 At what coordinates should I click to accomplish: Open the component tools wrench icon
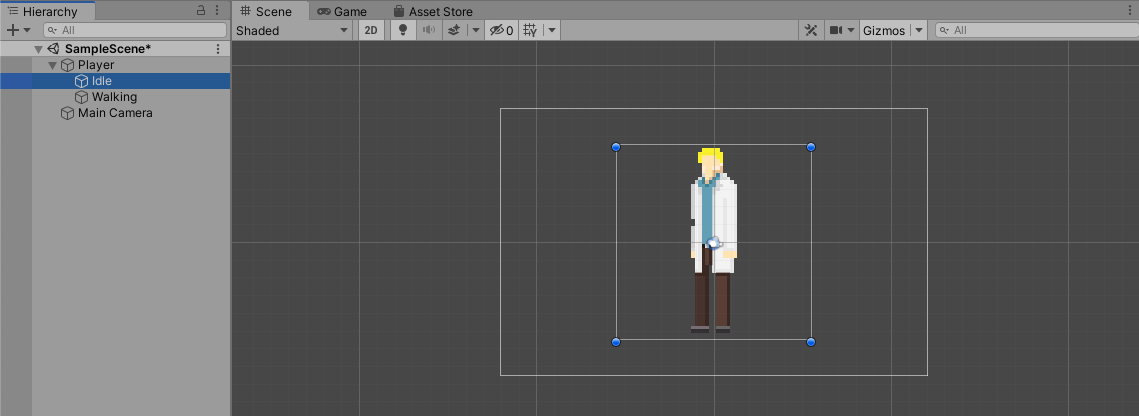pyautogui.click(x=811, y=30)
